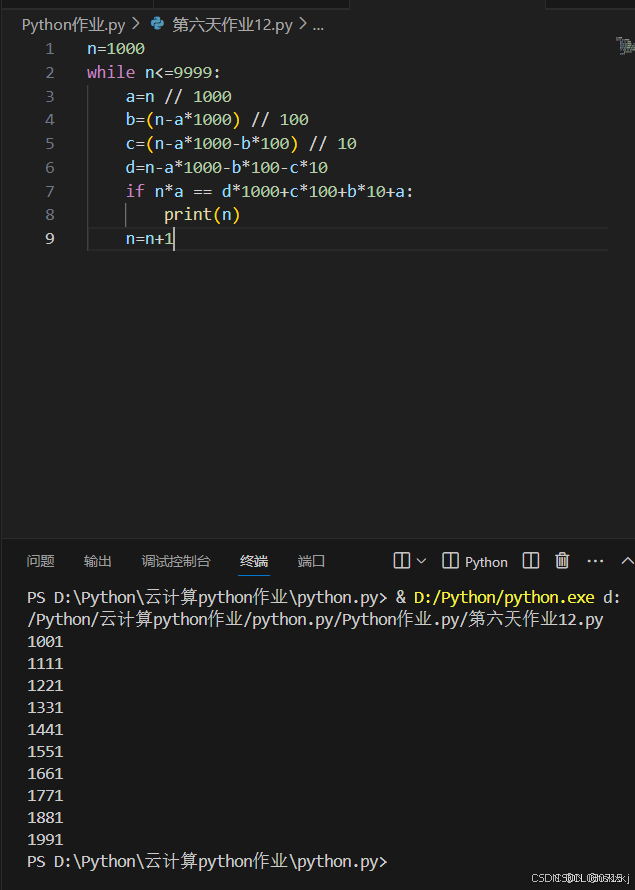Viewport: 635px width, 890px height.
Task: Open the 调试控制台 tab
Action: pos(176,561)
